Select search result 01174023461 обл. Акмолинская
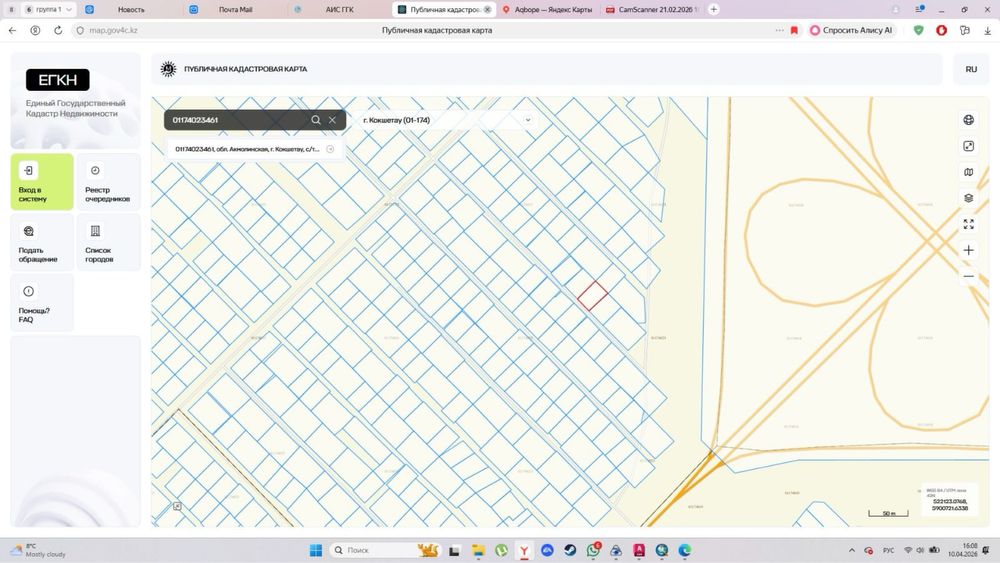The width and height of the screenshot is (1000, 563). [254, 149]
